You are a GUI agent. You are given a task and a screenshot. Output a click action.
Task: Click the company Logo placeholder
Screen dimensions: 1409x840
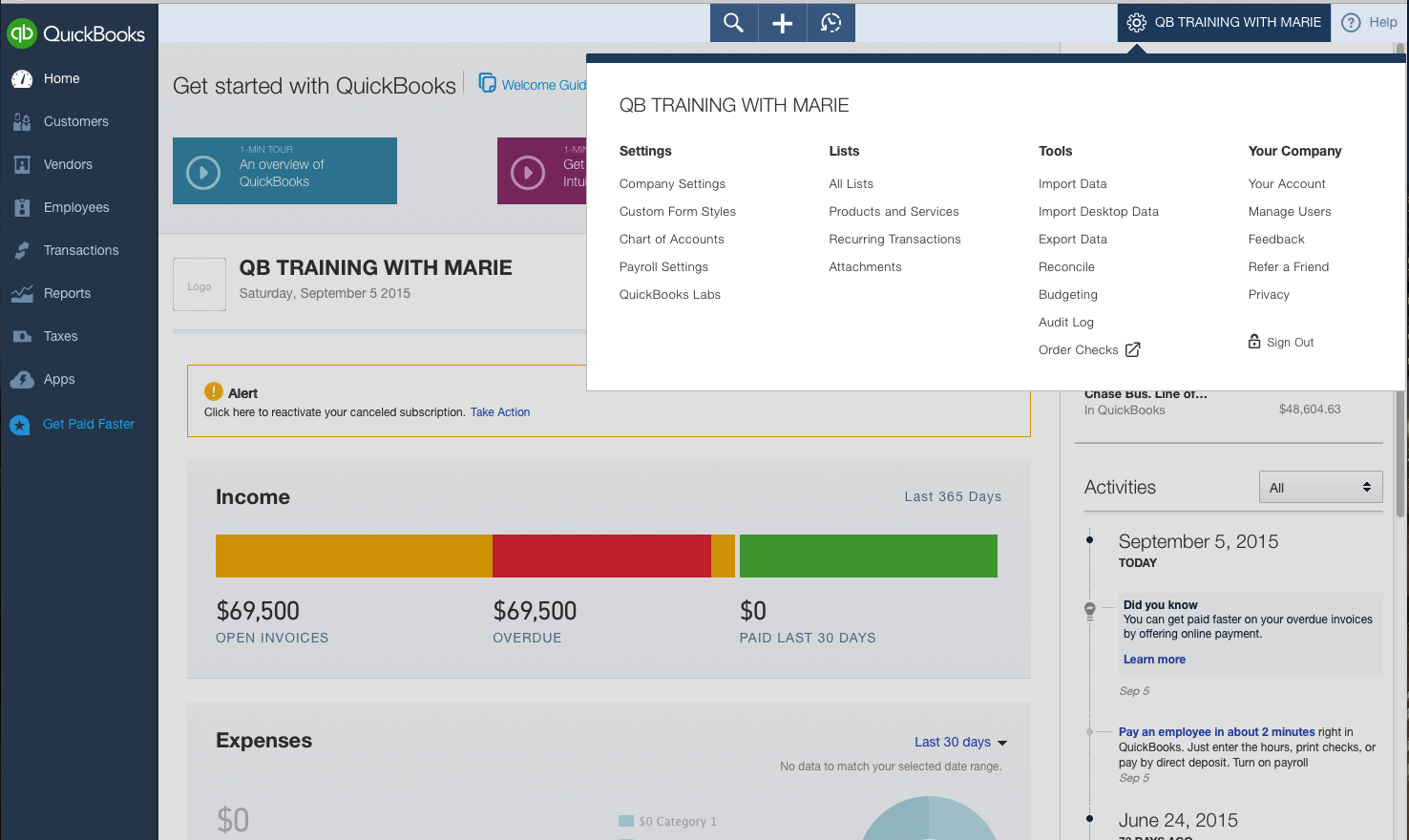click(200, 284)
